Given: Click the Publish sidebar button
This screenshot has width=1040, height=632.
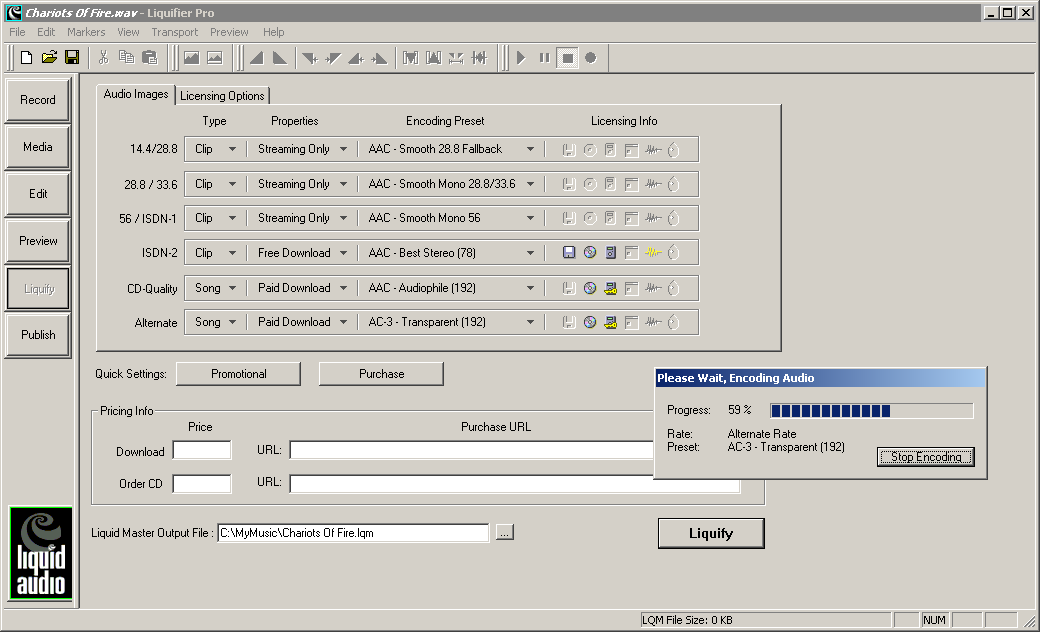Looking at the screenshot, I should pyautogui.click(x=38, y=335).
